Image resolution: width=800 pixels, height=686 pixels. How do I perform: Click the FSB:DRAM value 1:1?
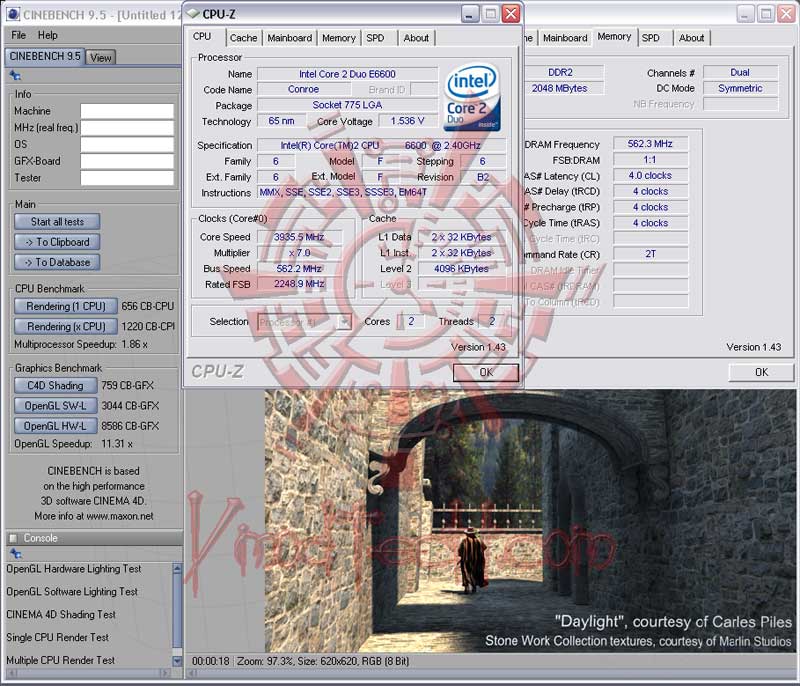650,160
